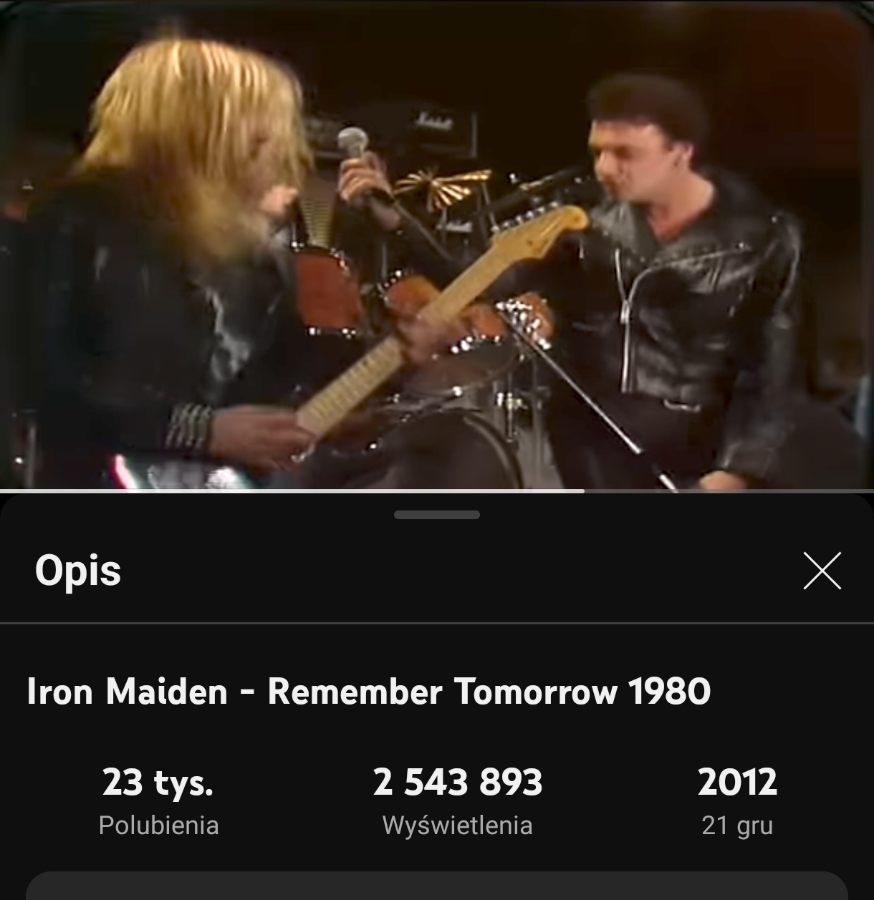
Task: Click the 23 tys. likes count
Action: [x=158, y=782]
